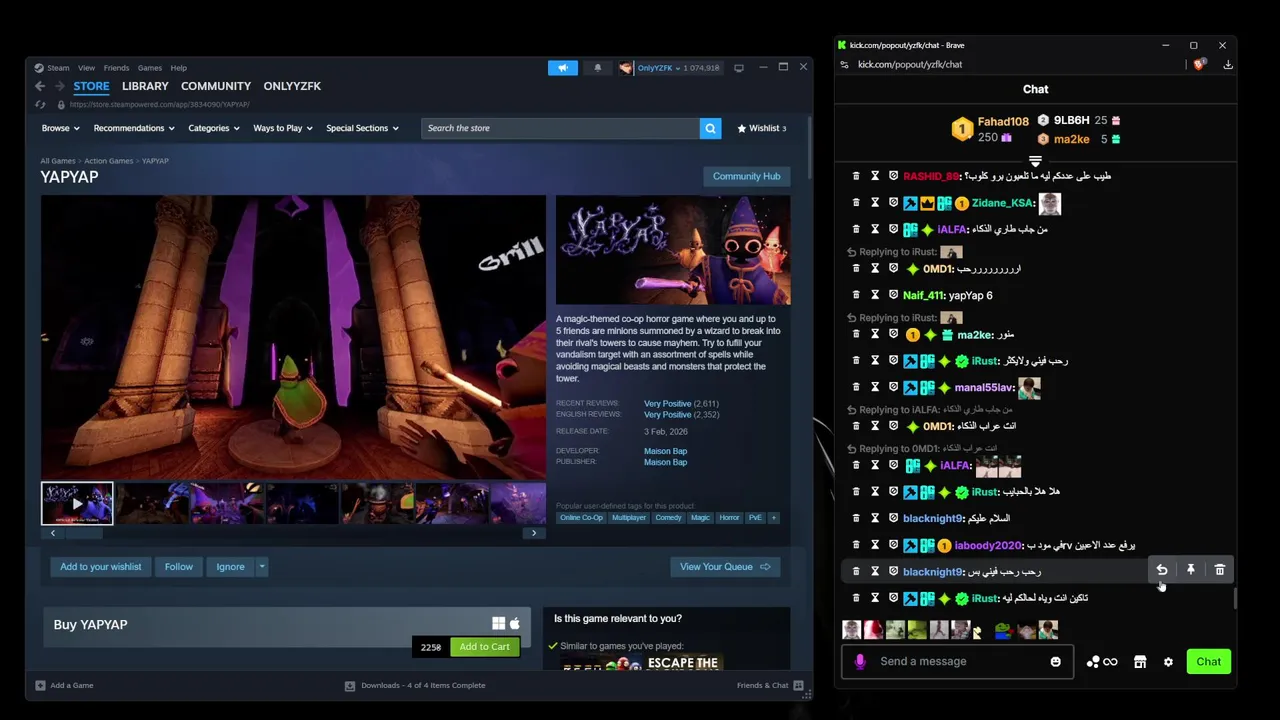Image resolution: width=1280 pixels, height=720 pixels.
Task: Click Add a Game plus icon
Action: pyautogui.click(x=40, y=686)
